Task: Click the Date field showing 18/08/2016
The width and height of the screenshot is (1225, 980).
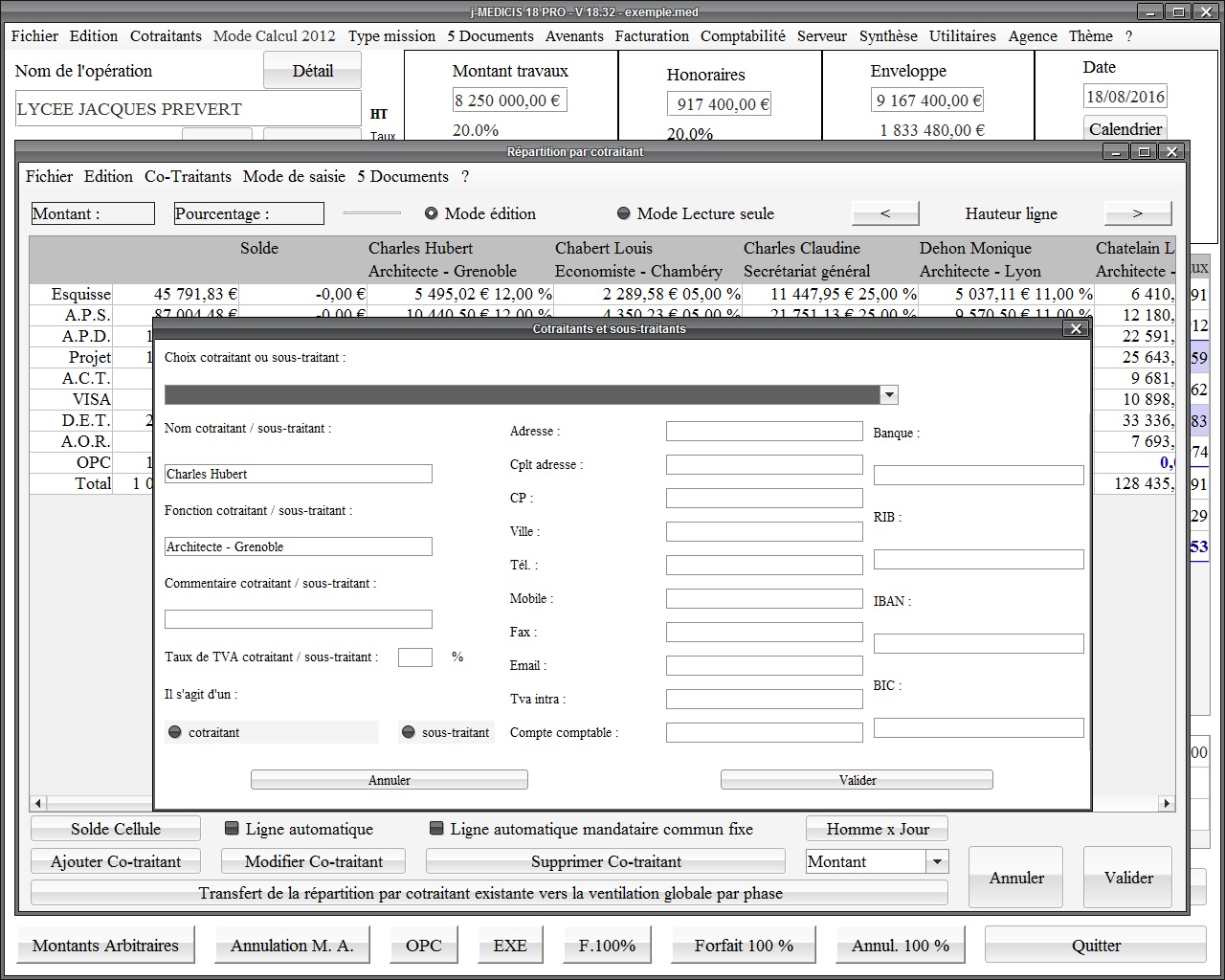Action: pyautogui.click(x=1125, y=97)
